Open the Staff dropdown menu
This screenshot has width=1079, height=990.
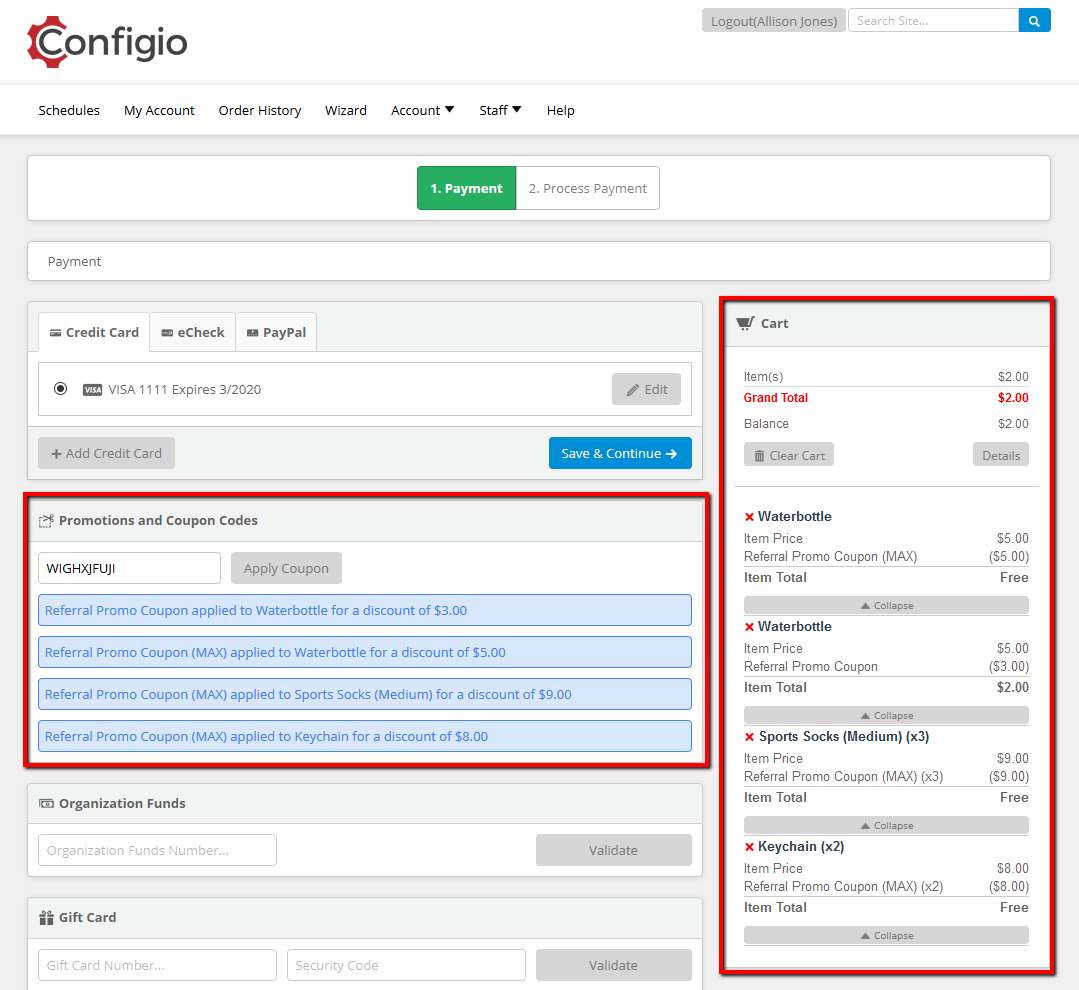click(500, 110)
